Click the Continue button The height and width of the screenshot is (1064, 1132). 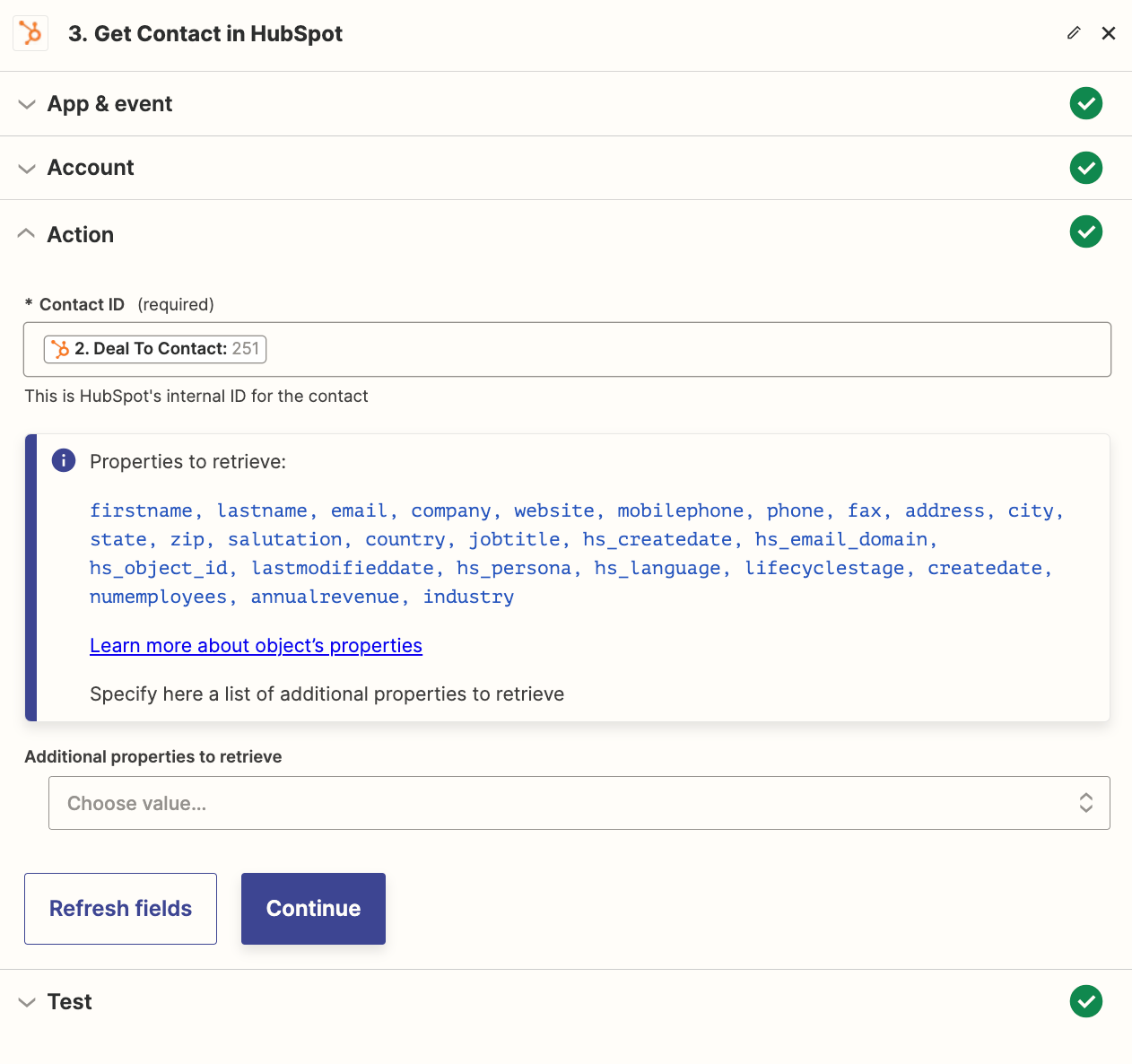313,909
